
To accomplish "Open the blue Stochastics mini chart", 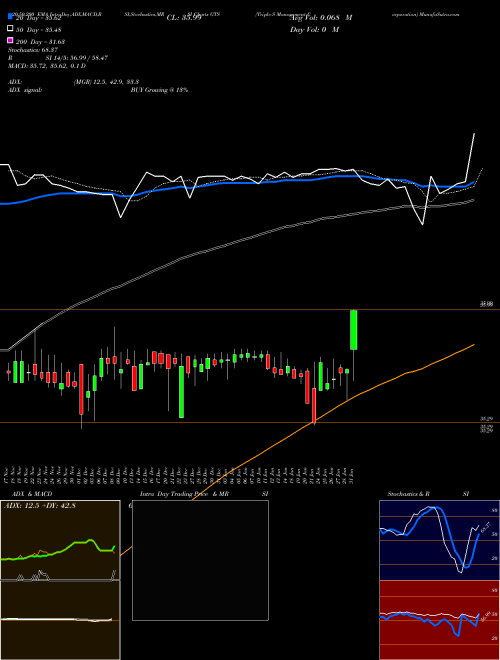I will [x=439, y=540].
